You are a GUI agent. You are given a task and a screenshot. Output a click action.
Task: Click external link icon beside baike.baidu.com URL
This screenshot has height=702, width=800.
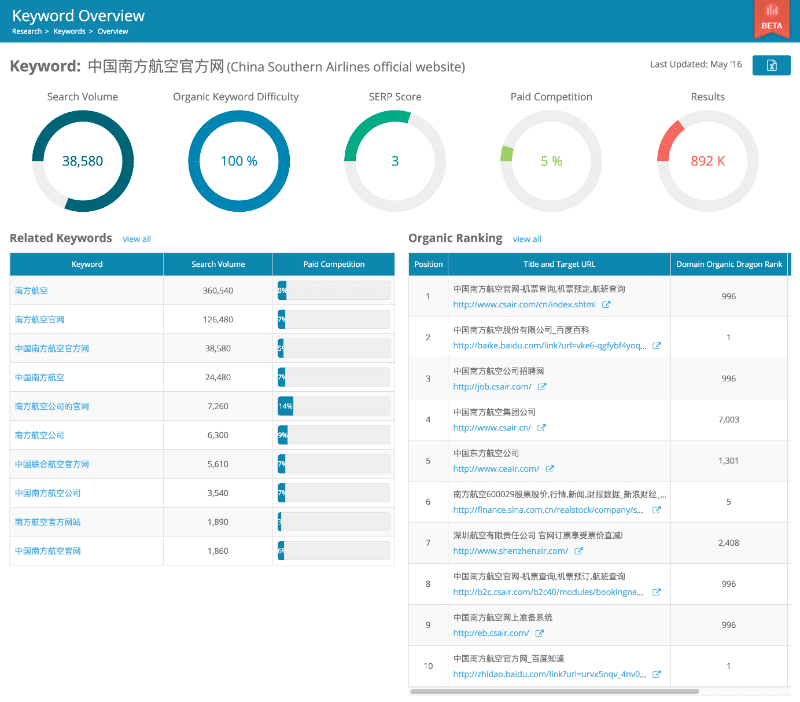(657, 345)
